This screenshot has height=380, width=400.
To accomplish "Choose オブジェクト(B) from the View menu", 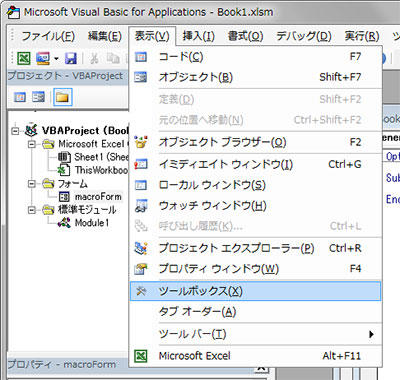I will (255, 77).
